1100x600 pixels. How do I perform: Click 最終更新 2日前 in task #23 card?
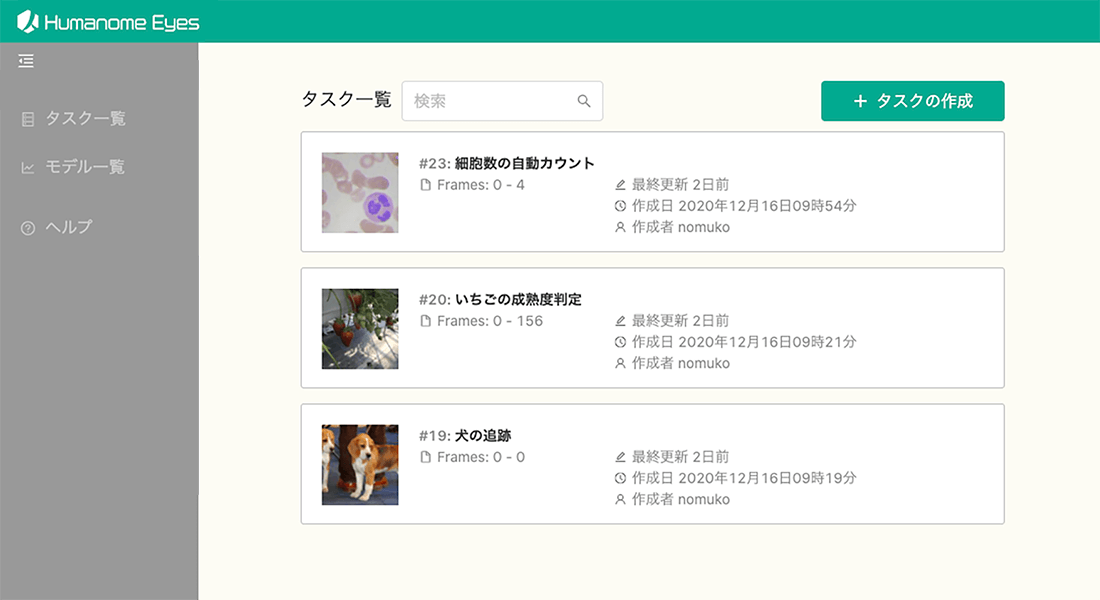(680, 185)
